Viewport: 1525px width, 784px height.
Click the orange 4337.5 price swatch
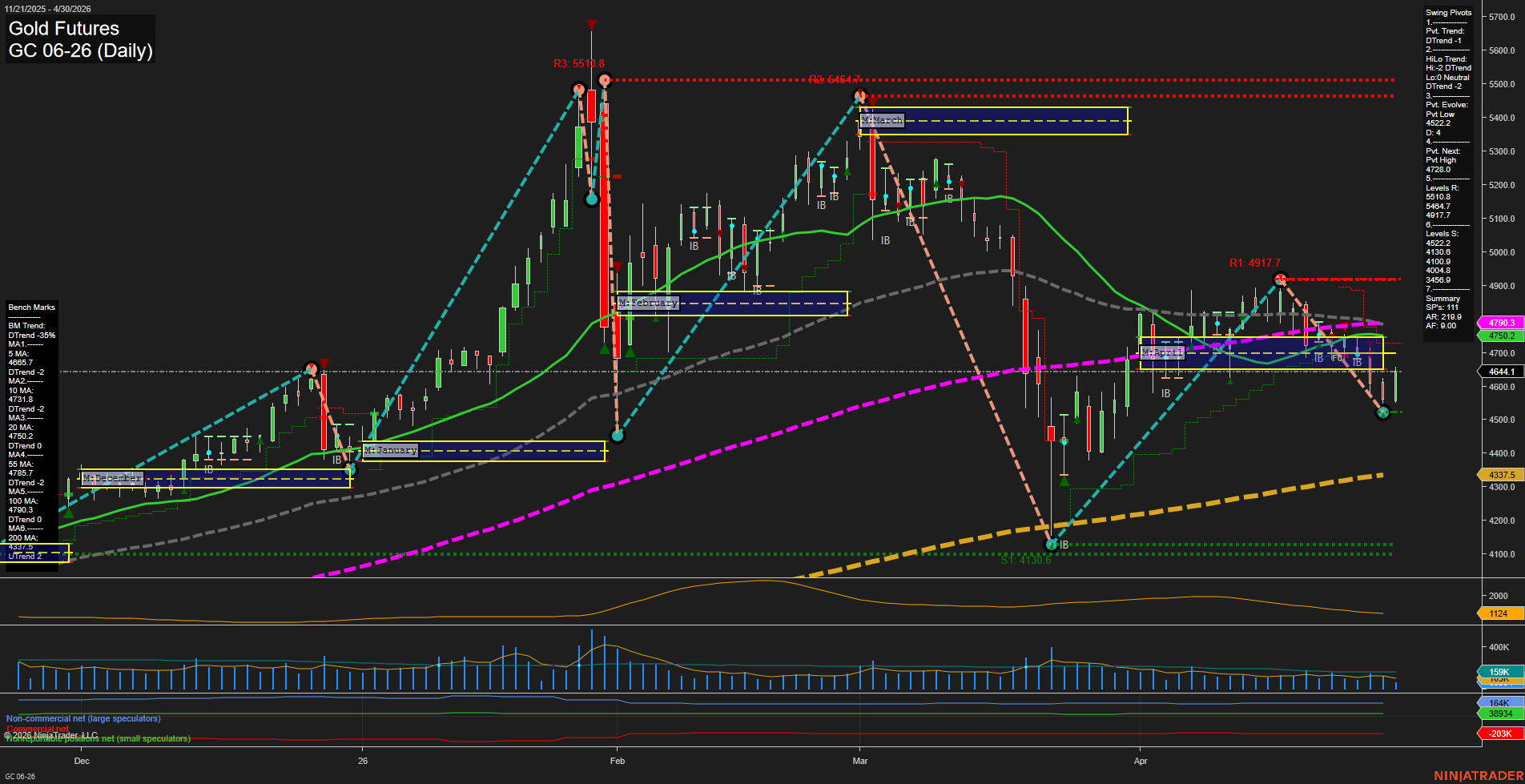pos(1503,474)
